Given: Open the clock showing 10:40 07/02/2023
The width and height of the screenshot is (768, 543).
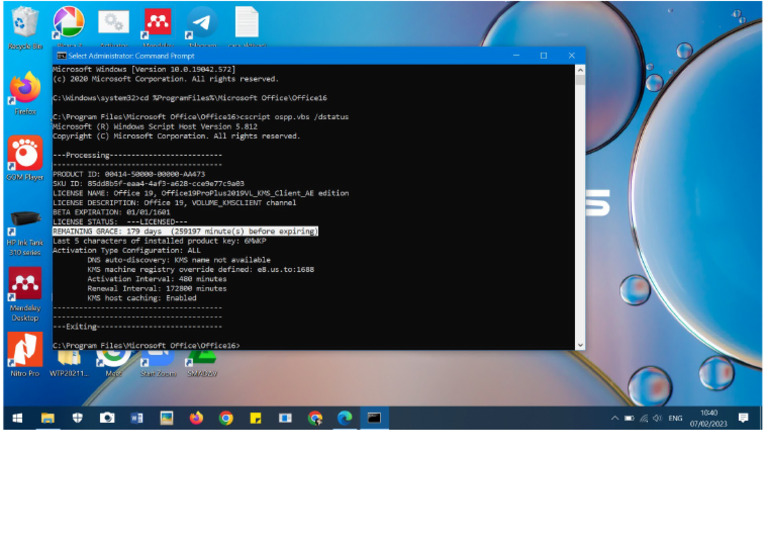Looking at the screenshot, I should (708, 419).
